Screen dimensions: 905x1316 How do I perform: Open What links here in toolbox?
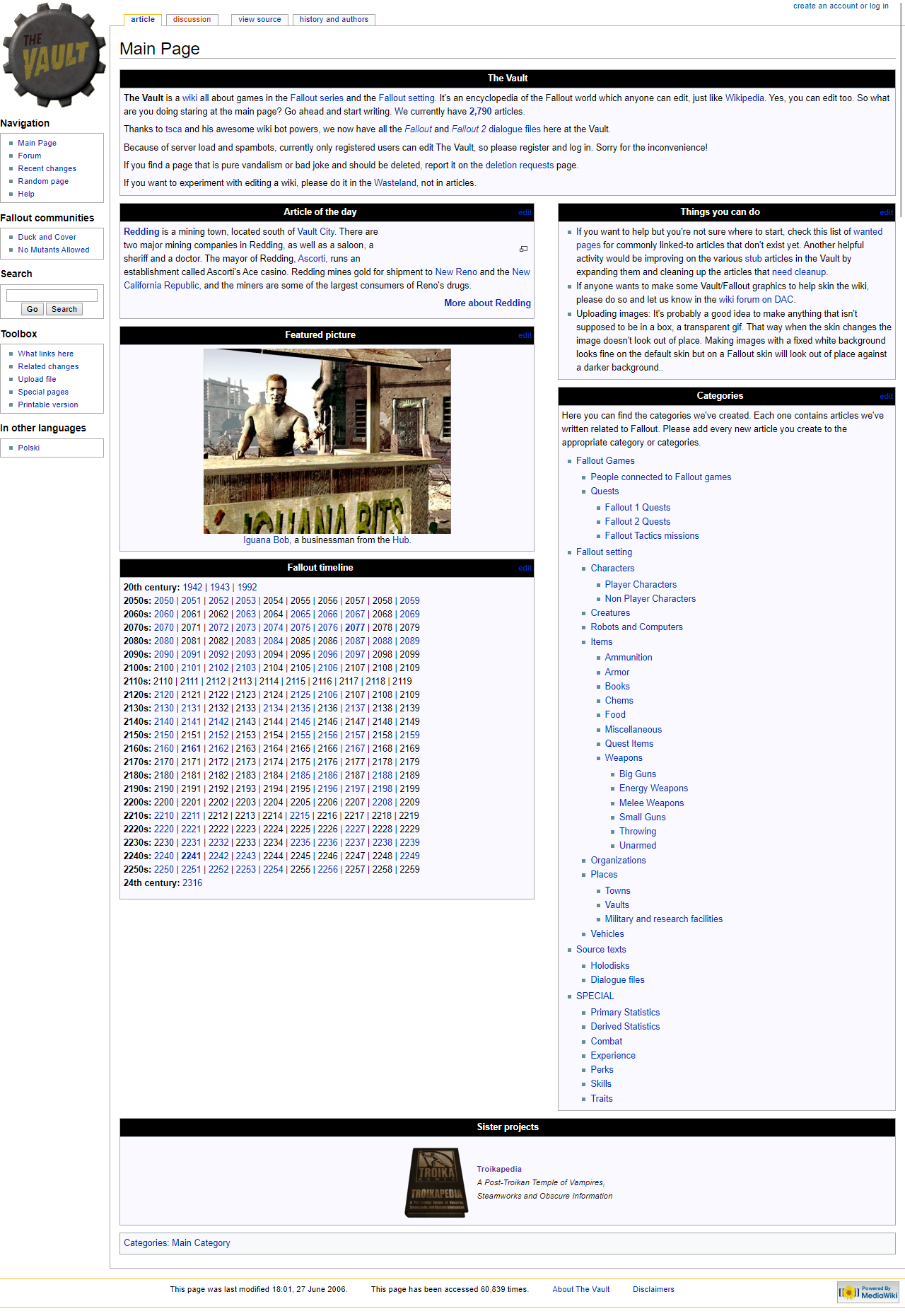click(46, 354)
